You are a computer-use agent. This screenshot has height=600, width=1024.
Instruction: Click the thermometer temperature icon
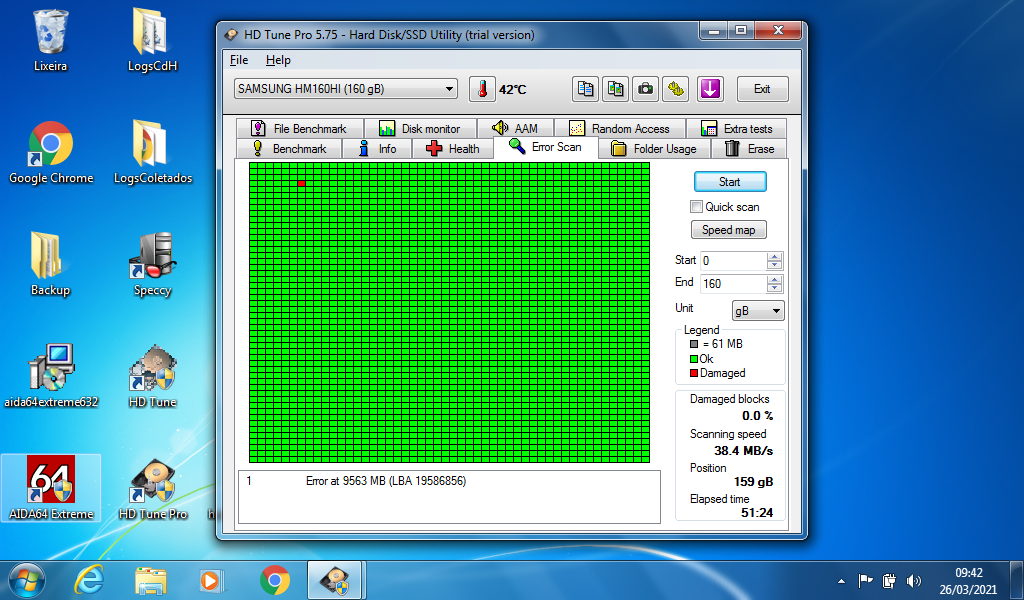click(x=482, y=89)
